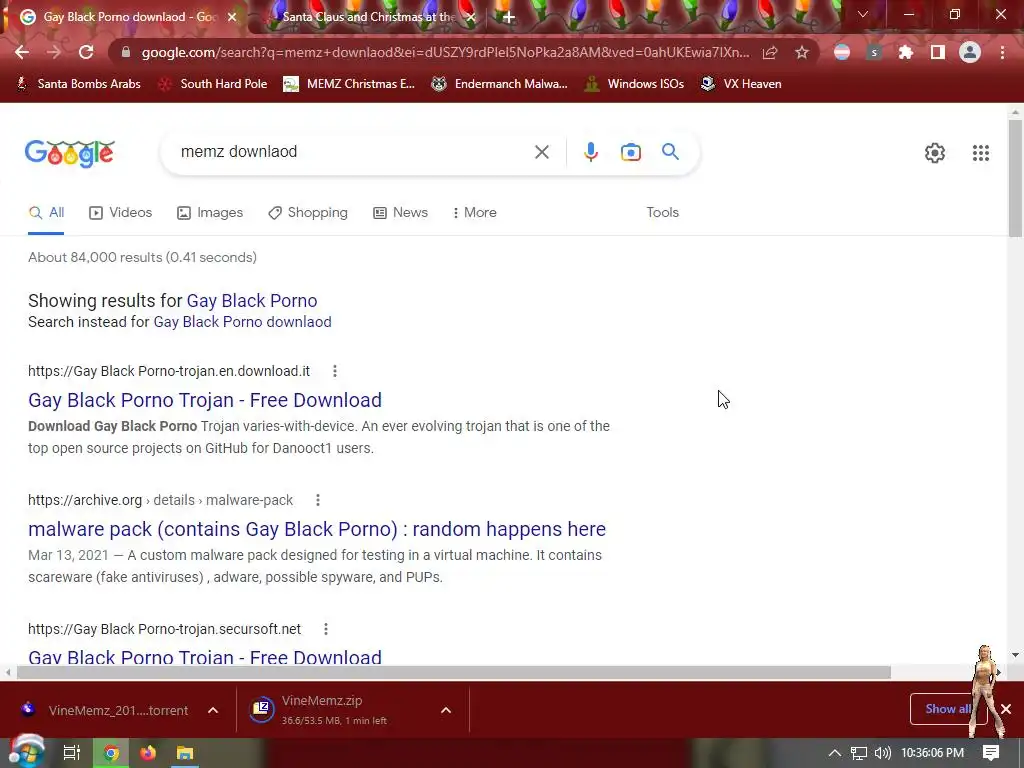
Task: Open the MEMZ Christmas bookmark
Action: pyautogui.click(x=349, y=84)
